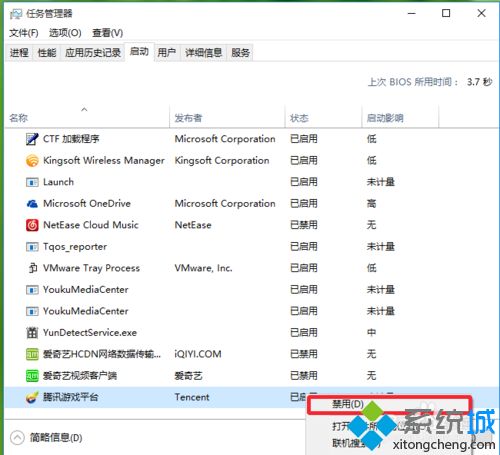Select the YunDetectService.exe row name
Screen dimensions: 500x455
tap(90, 333)
